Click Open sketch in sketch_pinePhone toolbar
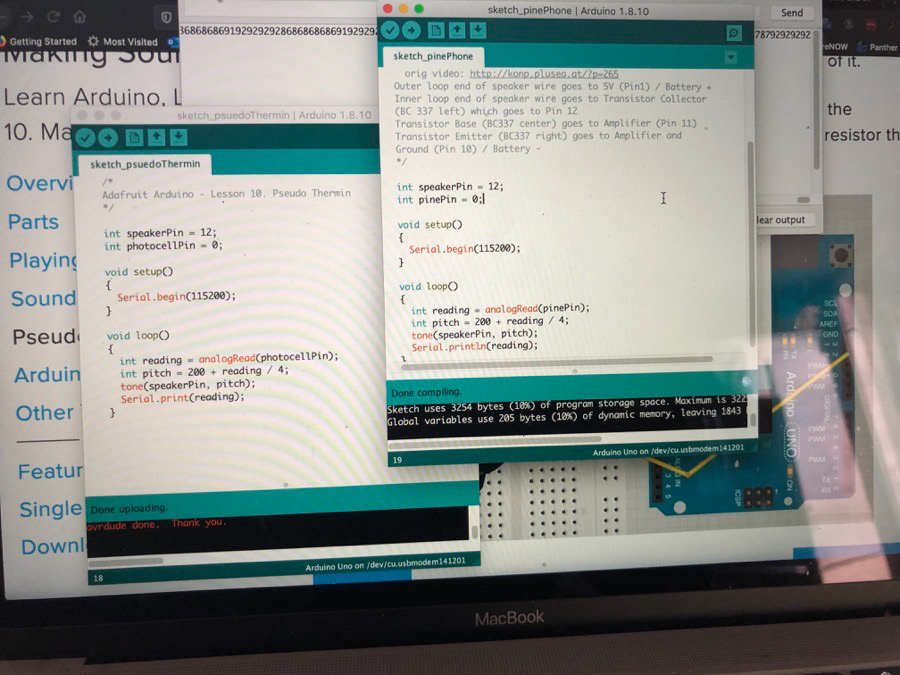Screen dimensions: 900x675 click(x=457, y=30)
